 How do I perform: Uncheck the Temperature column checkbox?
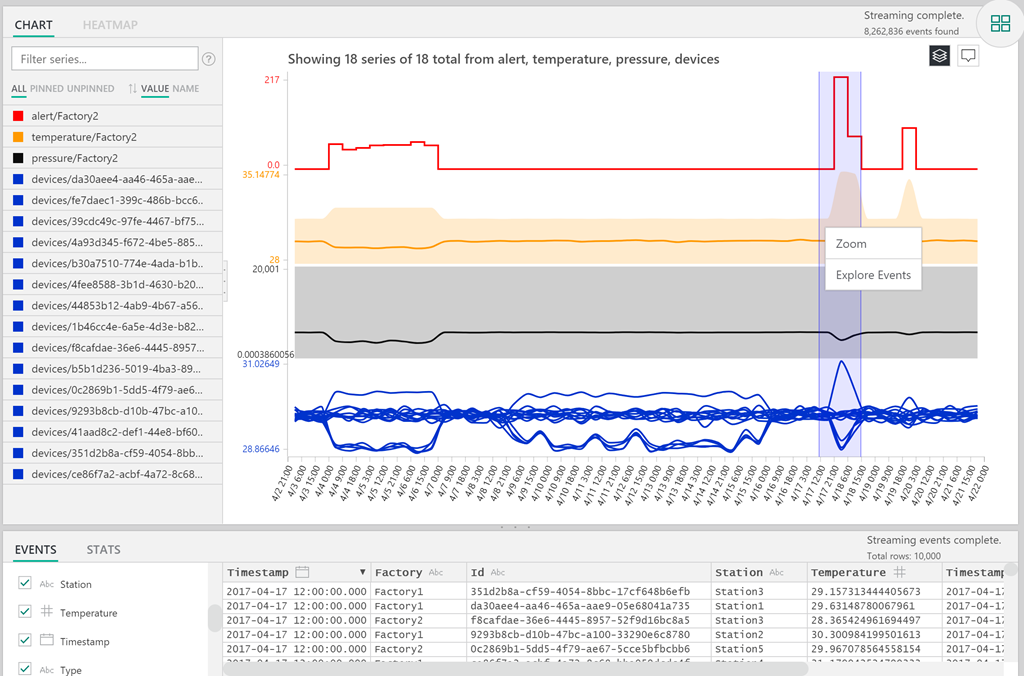pyautogui.click(x=24, y=612)
